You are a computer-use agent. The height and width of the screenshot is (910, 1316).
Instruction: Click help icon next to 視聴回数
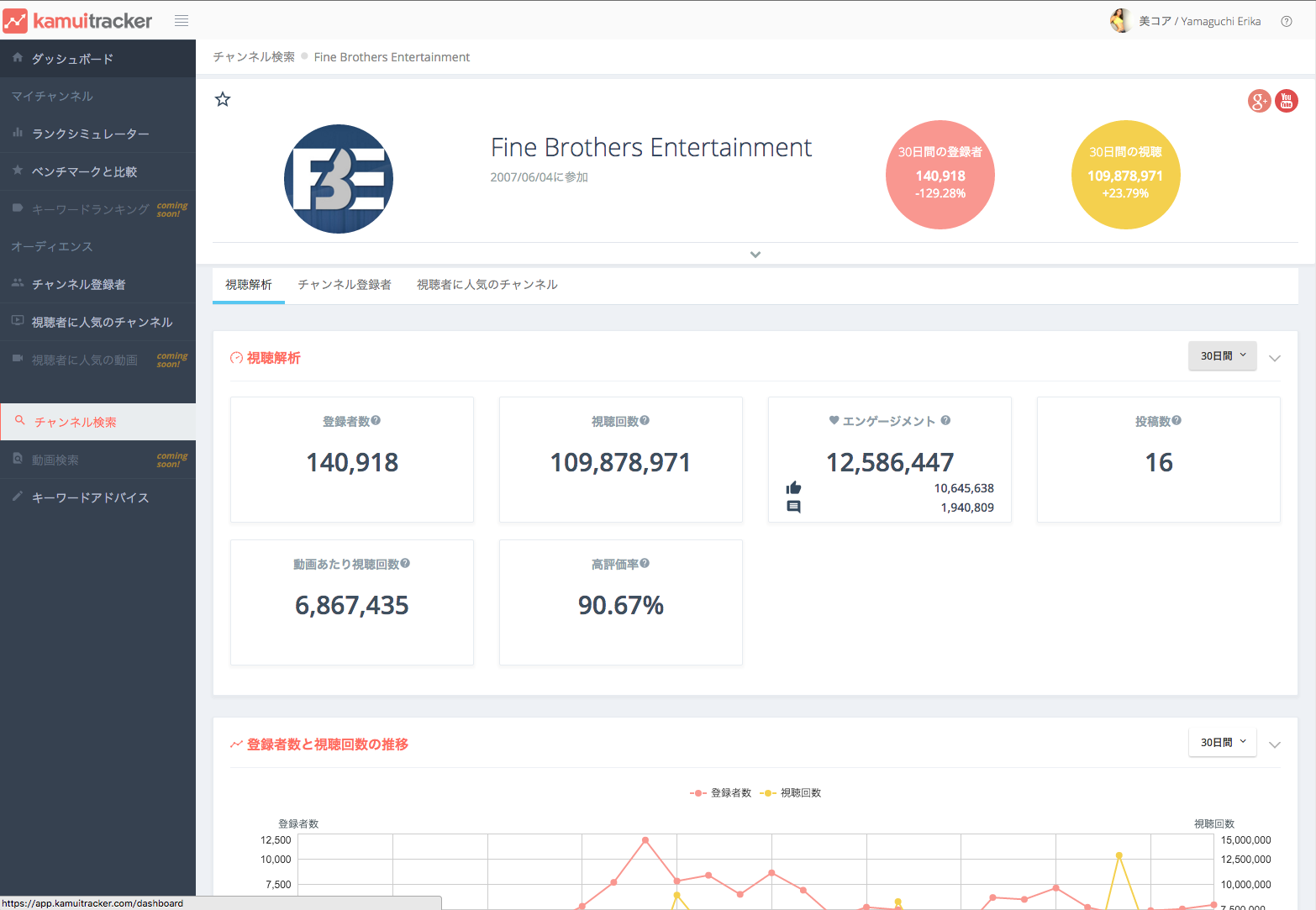point(645,421)
